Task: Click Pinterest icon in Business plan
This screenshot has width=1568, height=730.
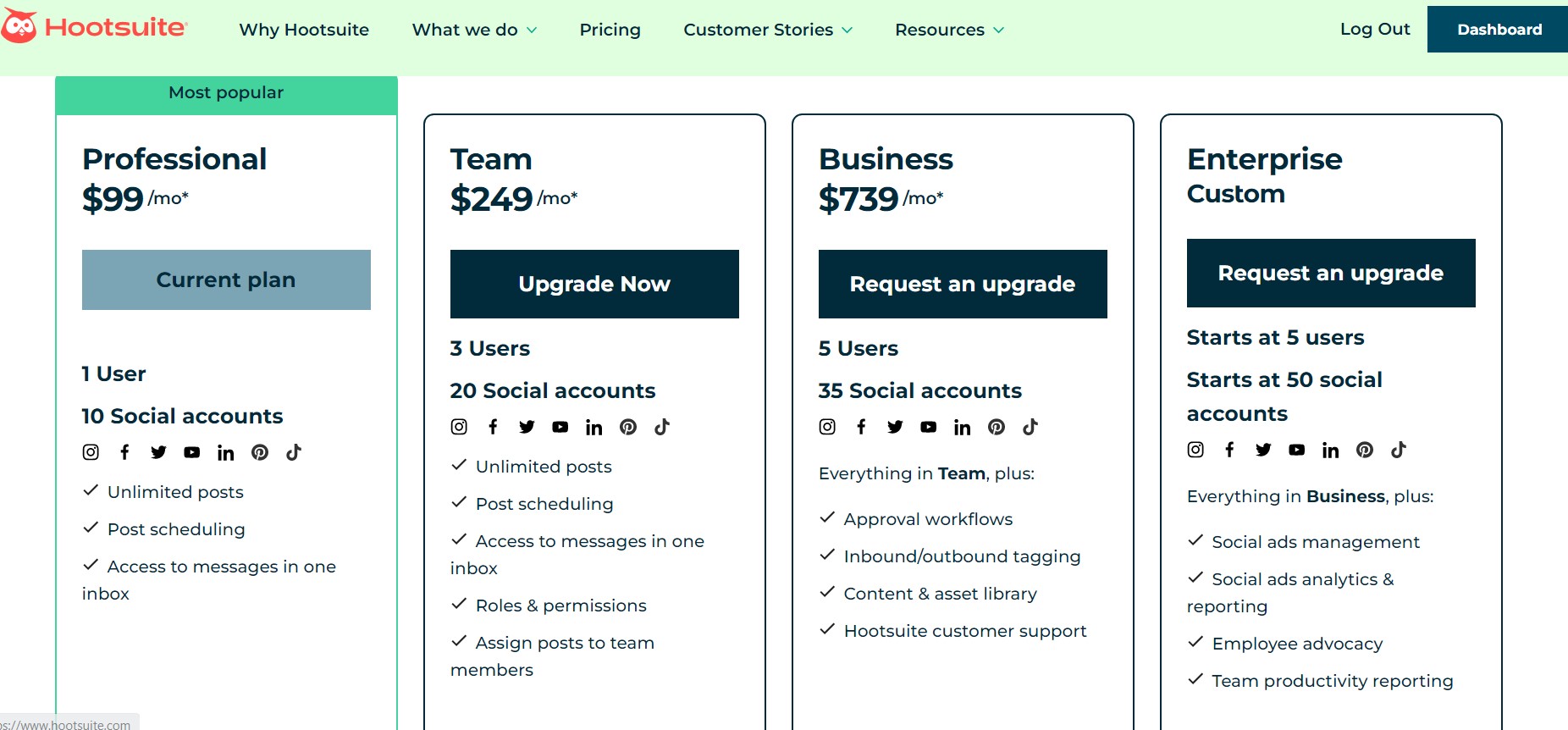Action: [x=997, y=427]
